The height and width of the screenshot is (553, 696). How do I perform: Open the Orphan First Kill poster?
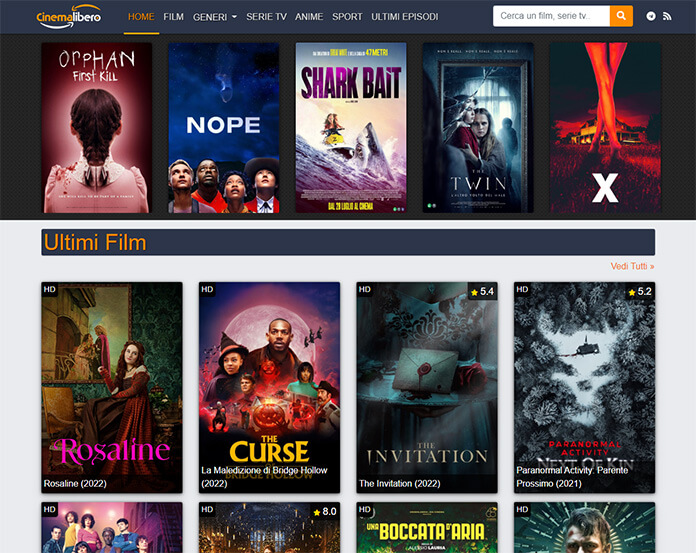pos(96,128)
